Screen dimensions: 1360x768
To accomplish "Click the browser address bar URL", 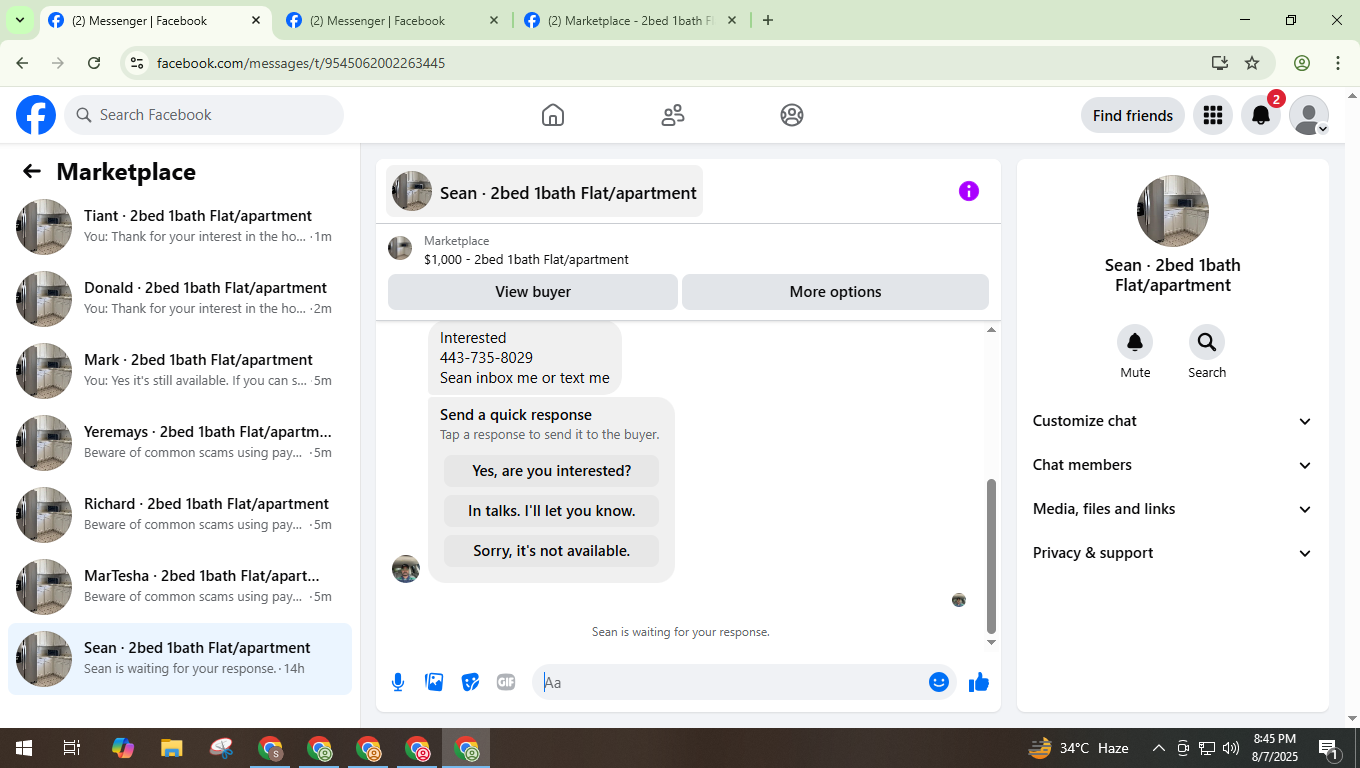I will 301,63.
